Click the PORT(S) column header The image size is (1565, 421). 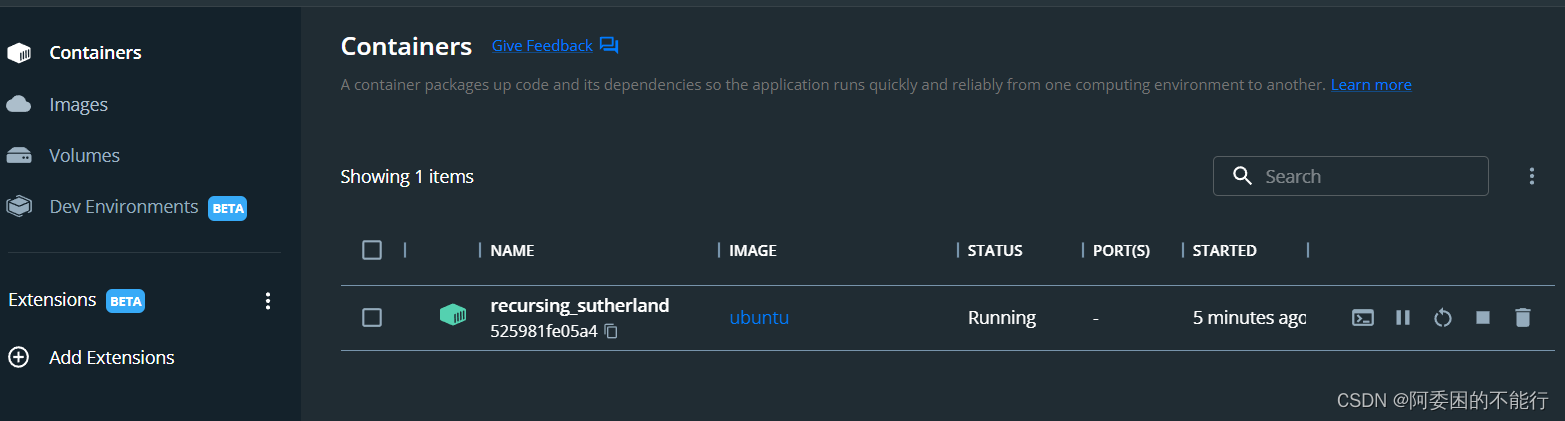tap(1121, 250)
